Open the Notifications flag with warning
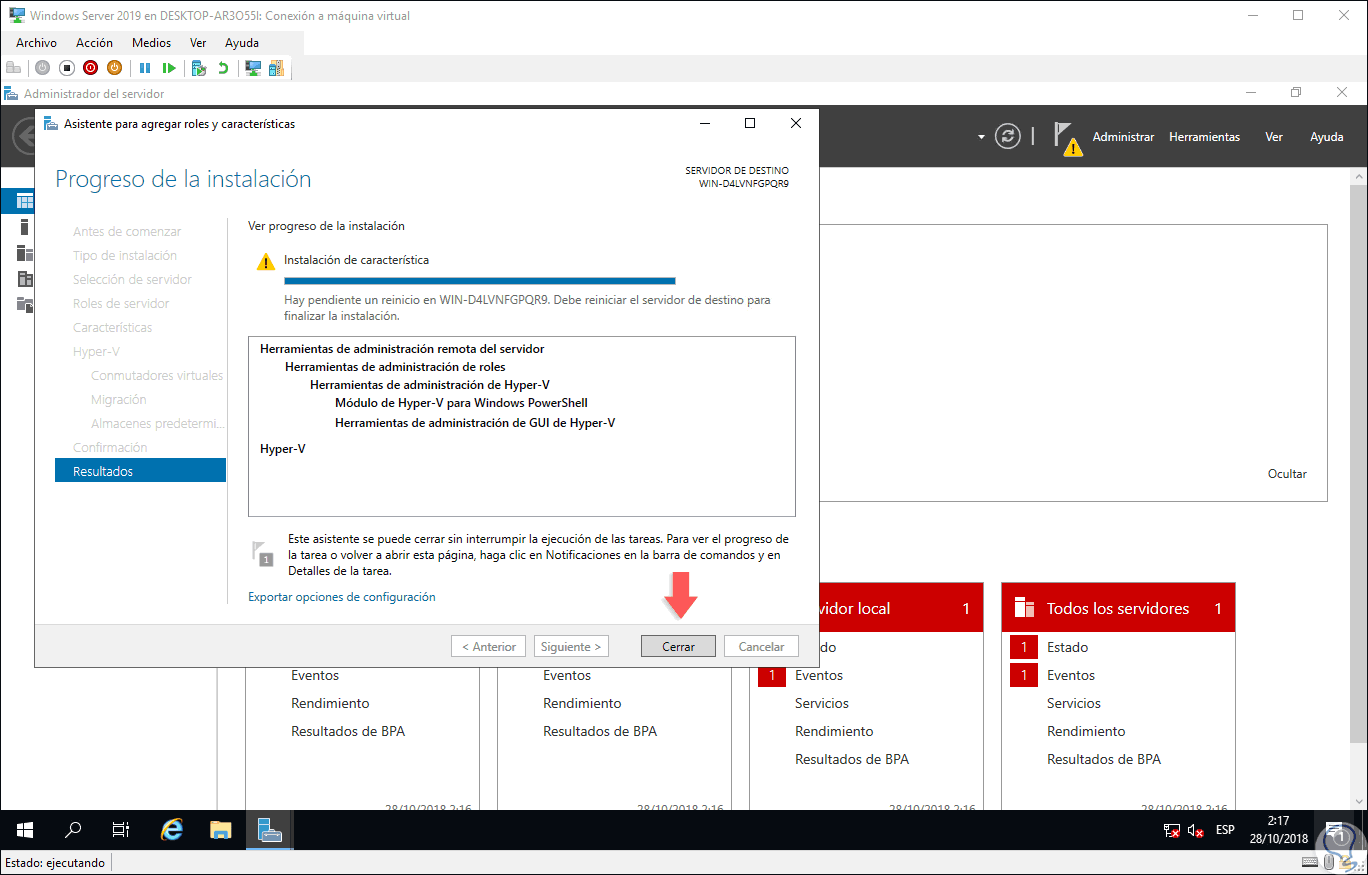Image resolution: width=1368 pixels, height=875 pixels. tap(1068, 139)
